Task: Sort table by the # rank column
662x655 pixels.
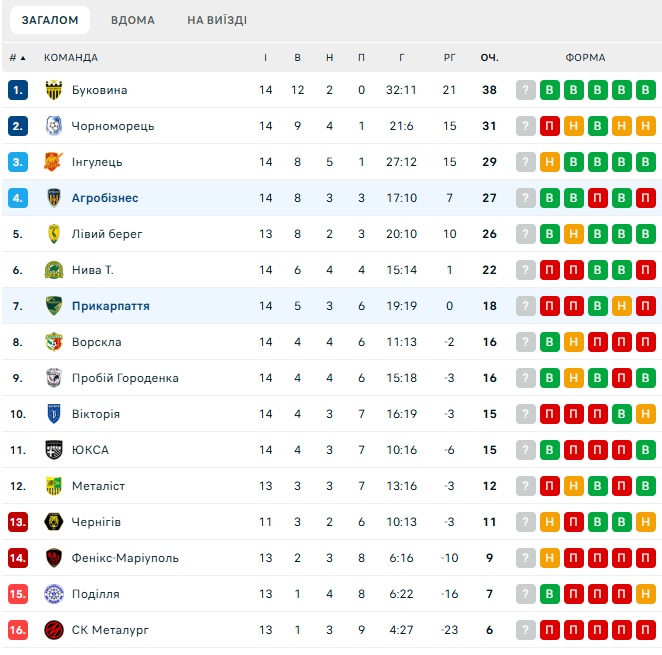Action: coord(17,57)
